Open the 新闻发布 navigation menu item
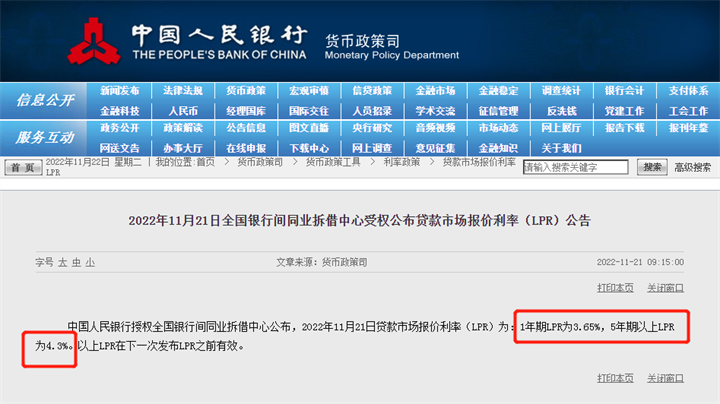Image resolution: width=720 pixels, height=404 pixels. 120,91
